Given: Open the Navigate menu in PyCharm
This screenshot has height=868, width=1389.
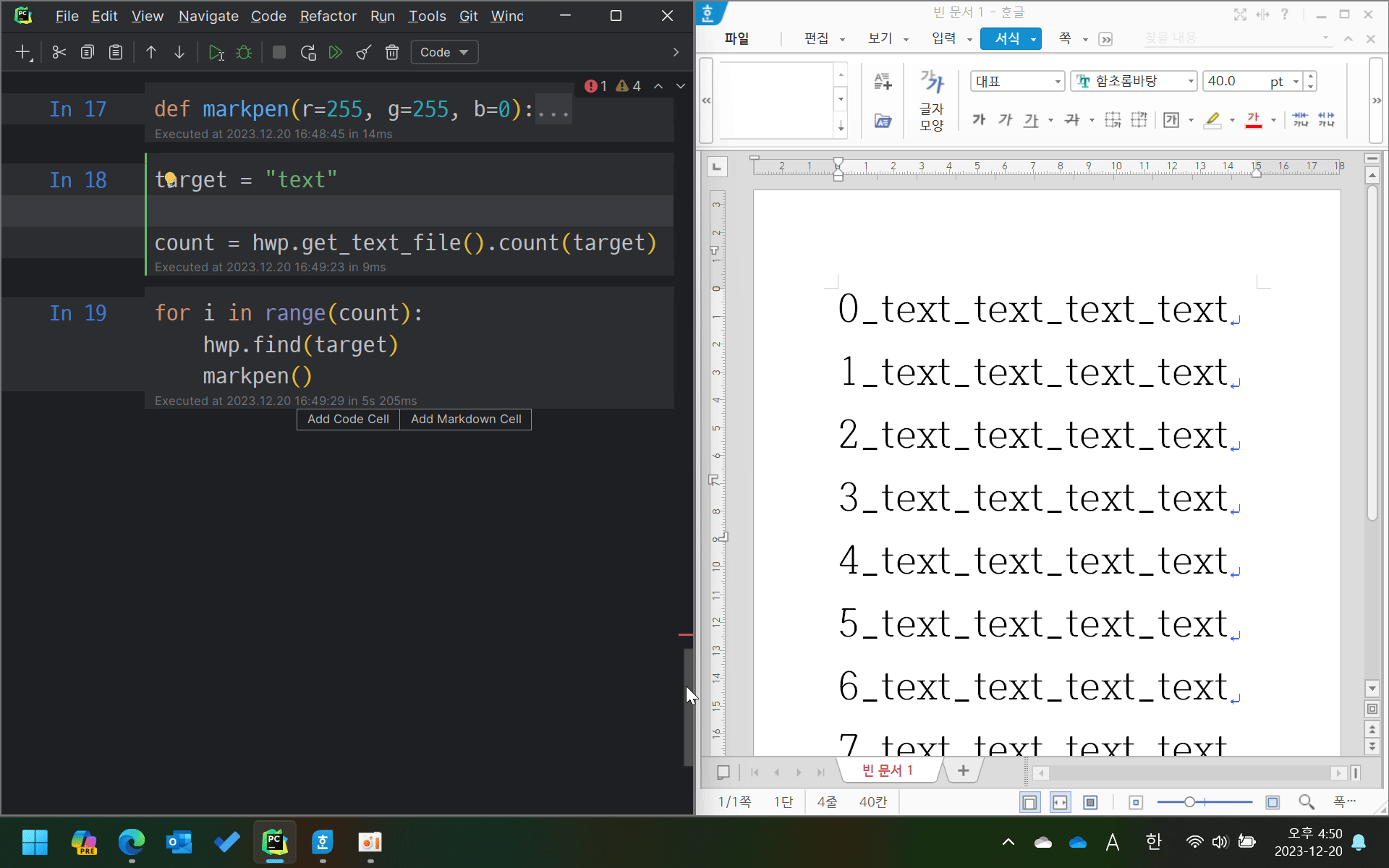Looking at the screenshot, I should (x=208, y=16).
